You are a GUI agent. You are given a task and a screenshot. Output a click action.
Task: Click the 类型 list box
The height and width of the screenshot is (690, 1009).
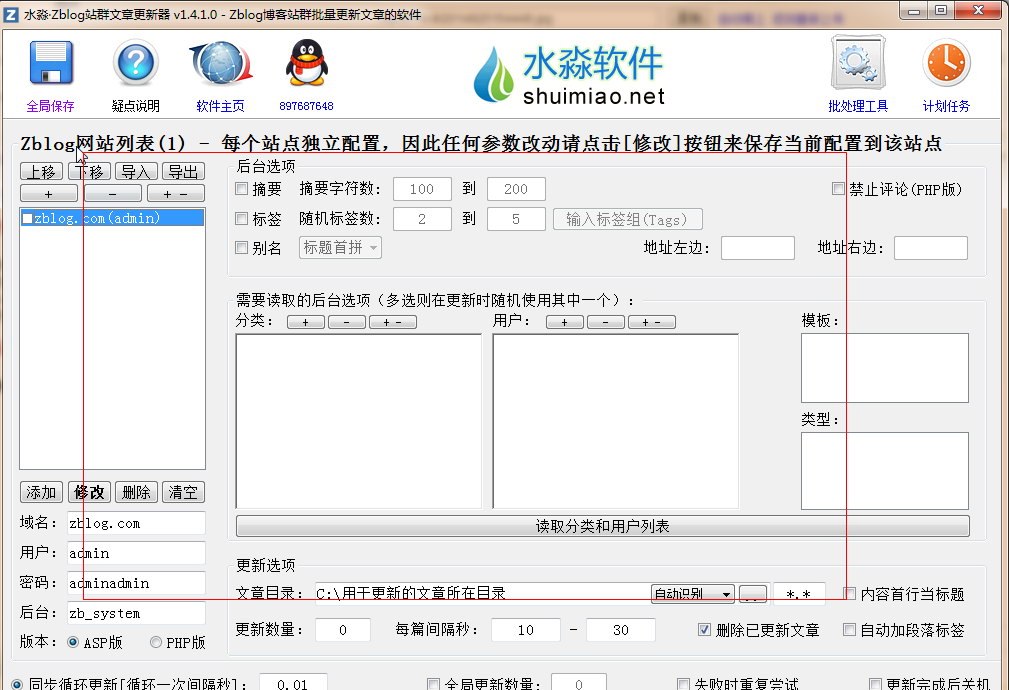tap(885, 471)
